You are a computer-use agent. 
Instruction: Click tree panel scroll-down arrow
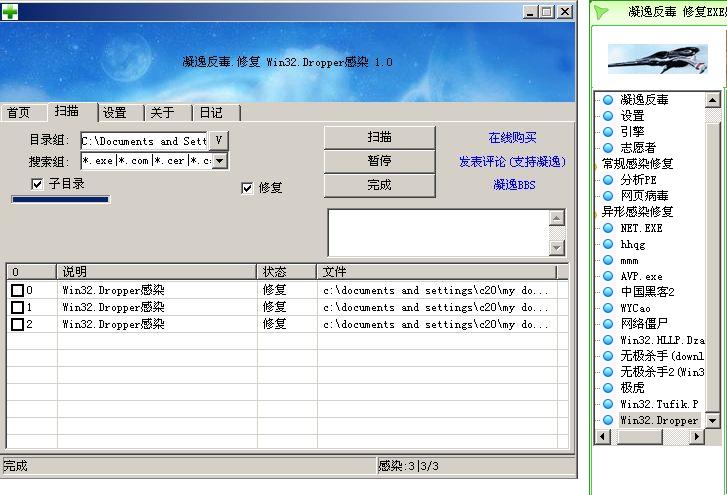pos(713,420)
